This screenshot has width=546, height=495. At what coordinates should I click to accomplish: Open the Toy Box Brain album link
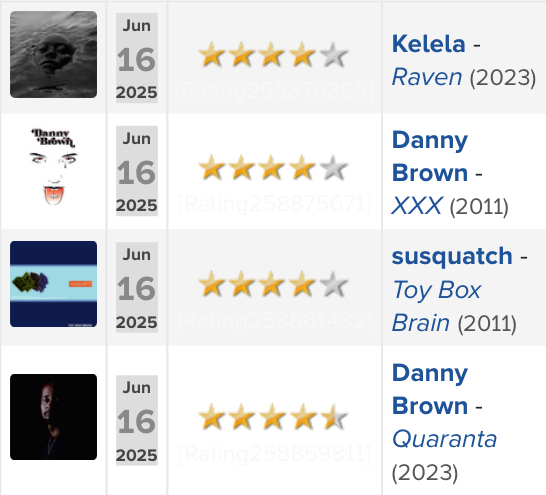(x=436, y=306)
